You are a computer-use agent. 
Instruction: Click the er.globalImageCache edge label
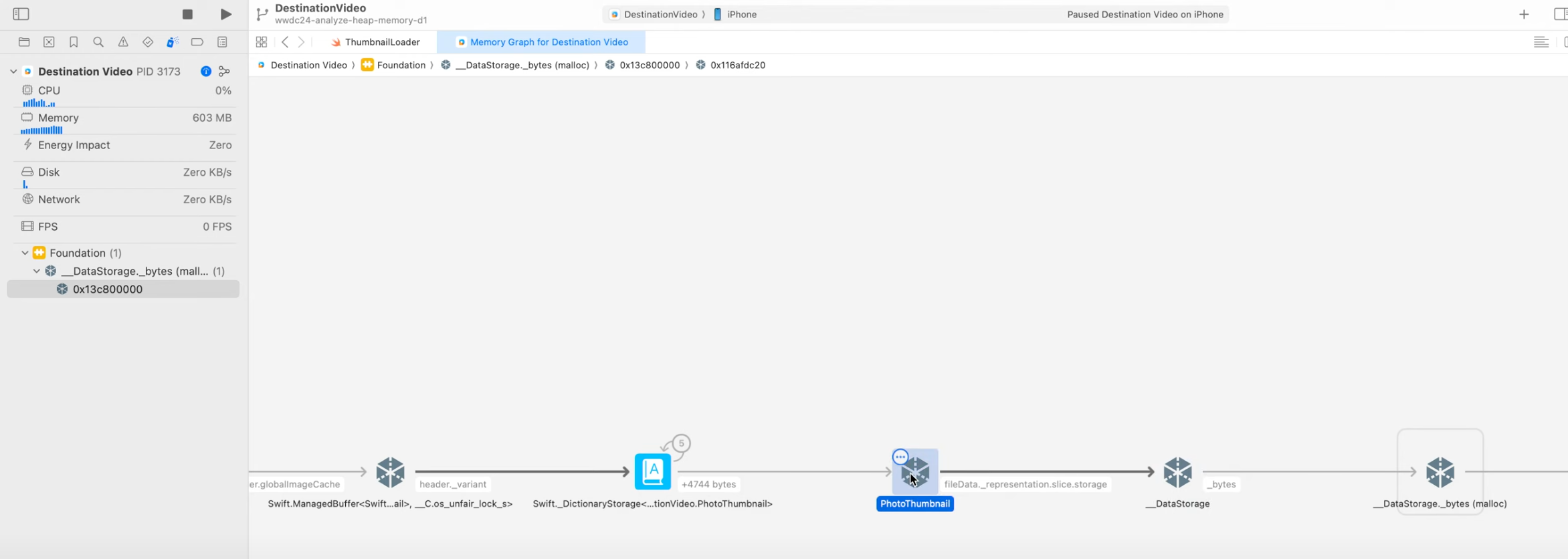pos(295,484)
